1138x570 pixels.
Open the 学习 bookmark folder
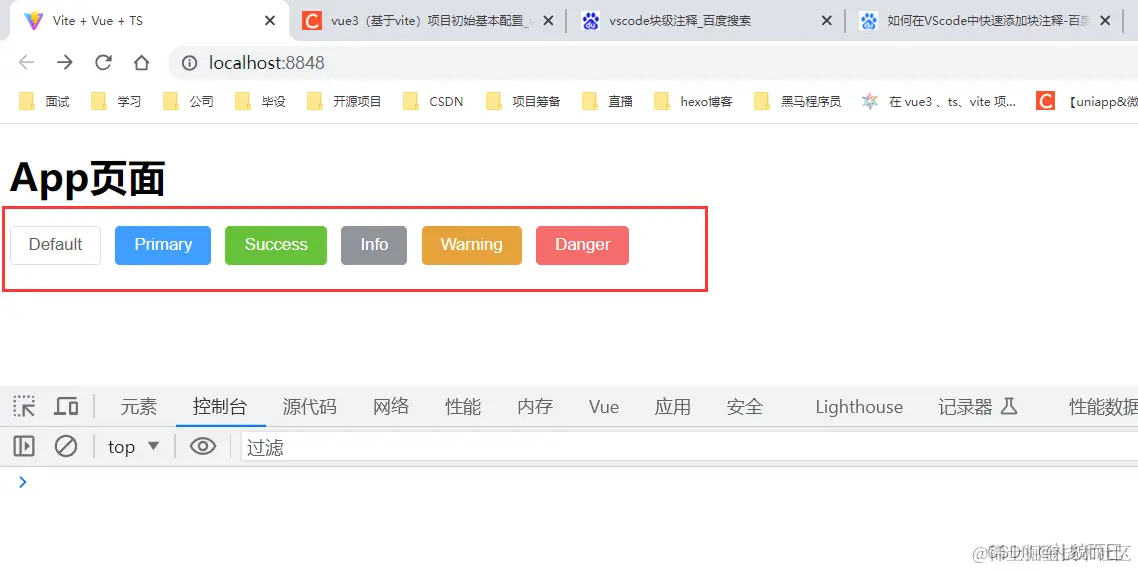coord(117,102)
